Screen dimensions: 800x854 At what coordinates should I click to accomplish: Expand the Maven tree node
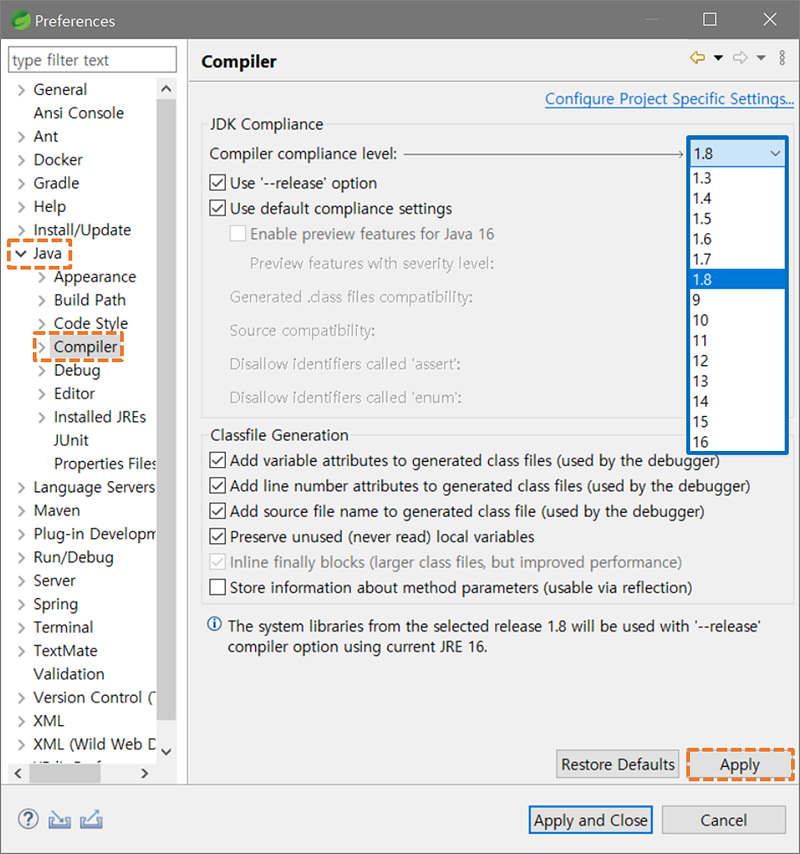coord(21,511)
